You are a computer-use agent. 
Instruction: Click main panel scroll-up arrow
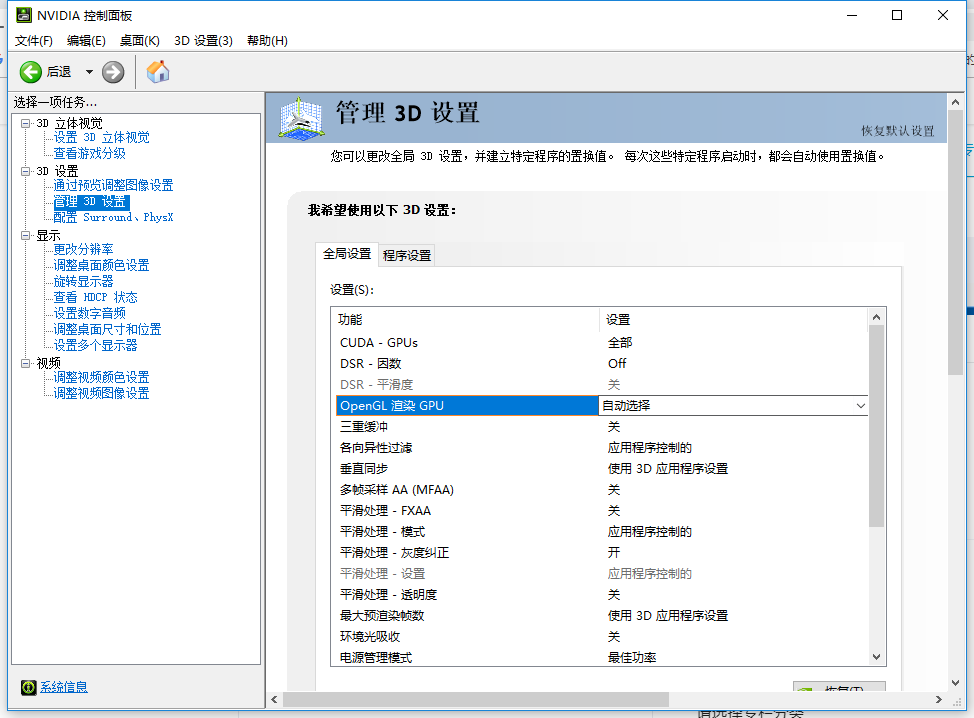tap(955, 102)
